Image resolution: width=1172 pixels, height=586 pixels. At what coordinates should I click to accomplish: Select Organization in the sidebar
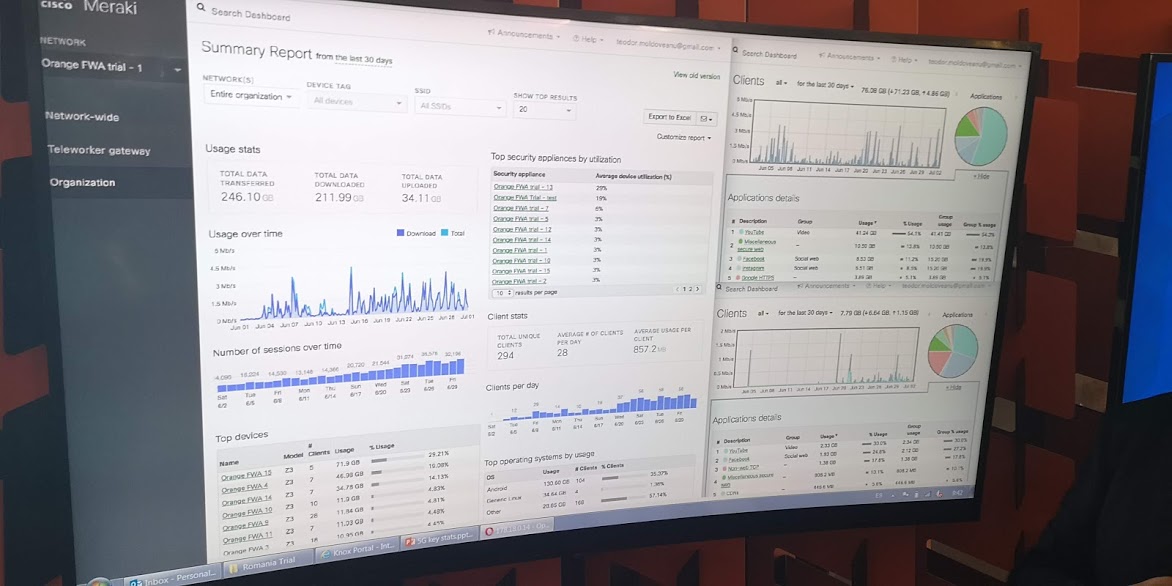[x=82, y=182]
